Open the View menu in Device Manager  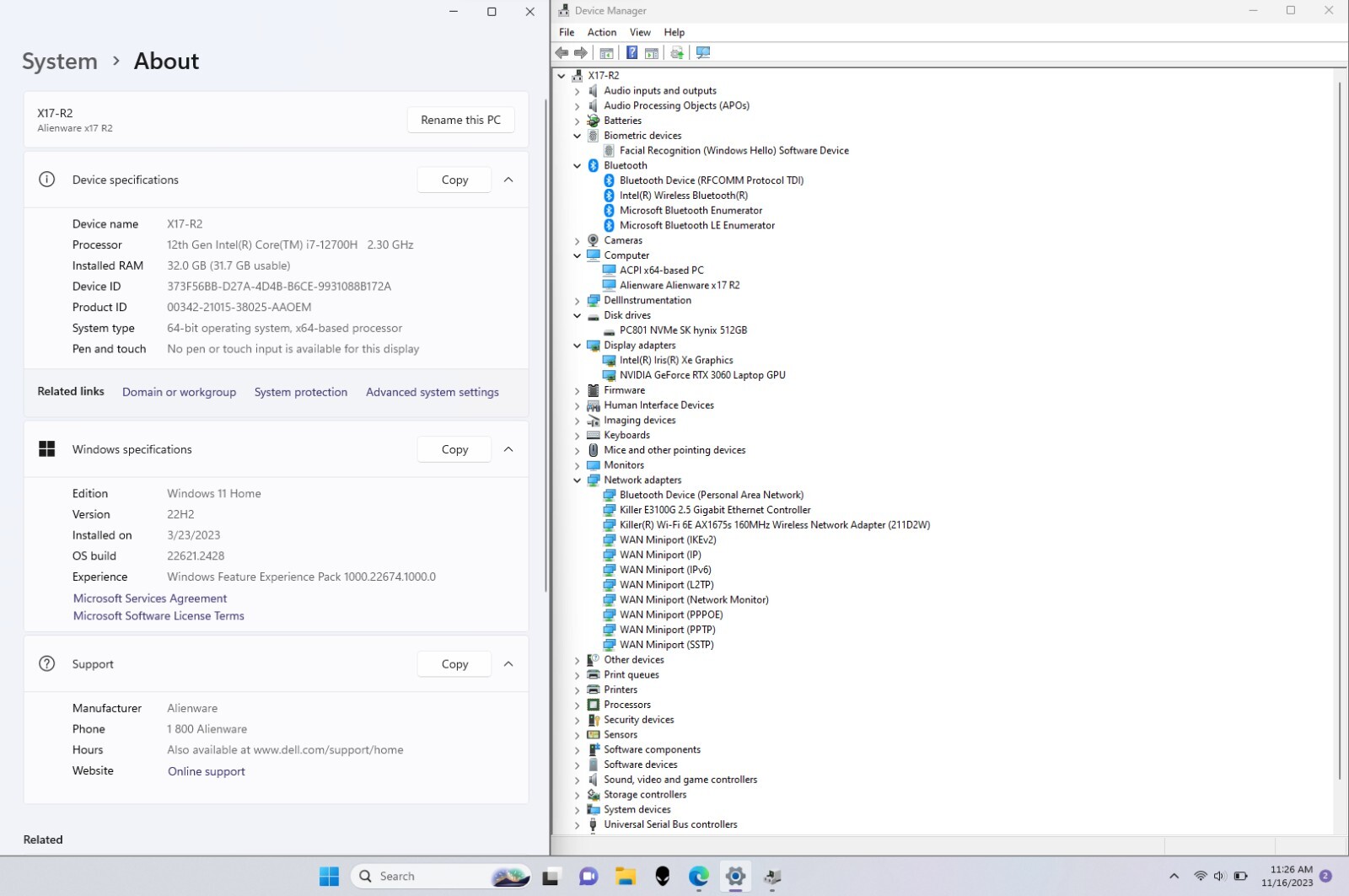pos(640,32)
